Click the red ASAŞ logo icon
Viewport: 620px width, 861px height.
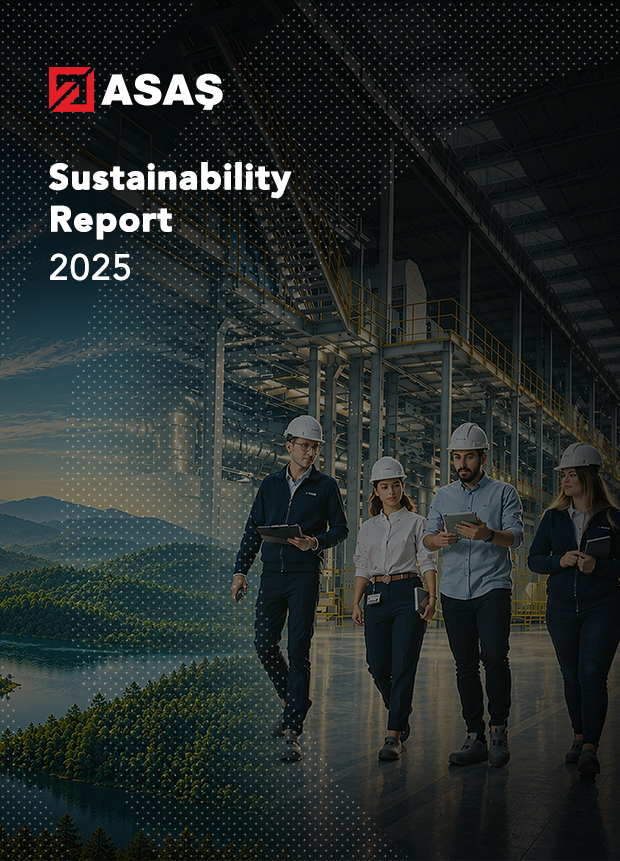point(71,90)
